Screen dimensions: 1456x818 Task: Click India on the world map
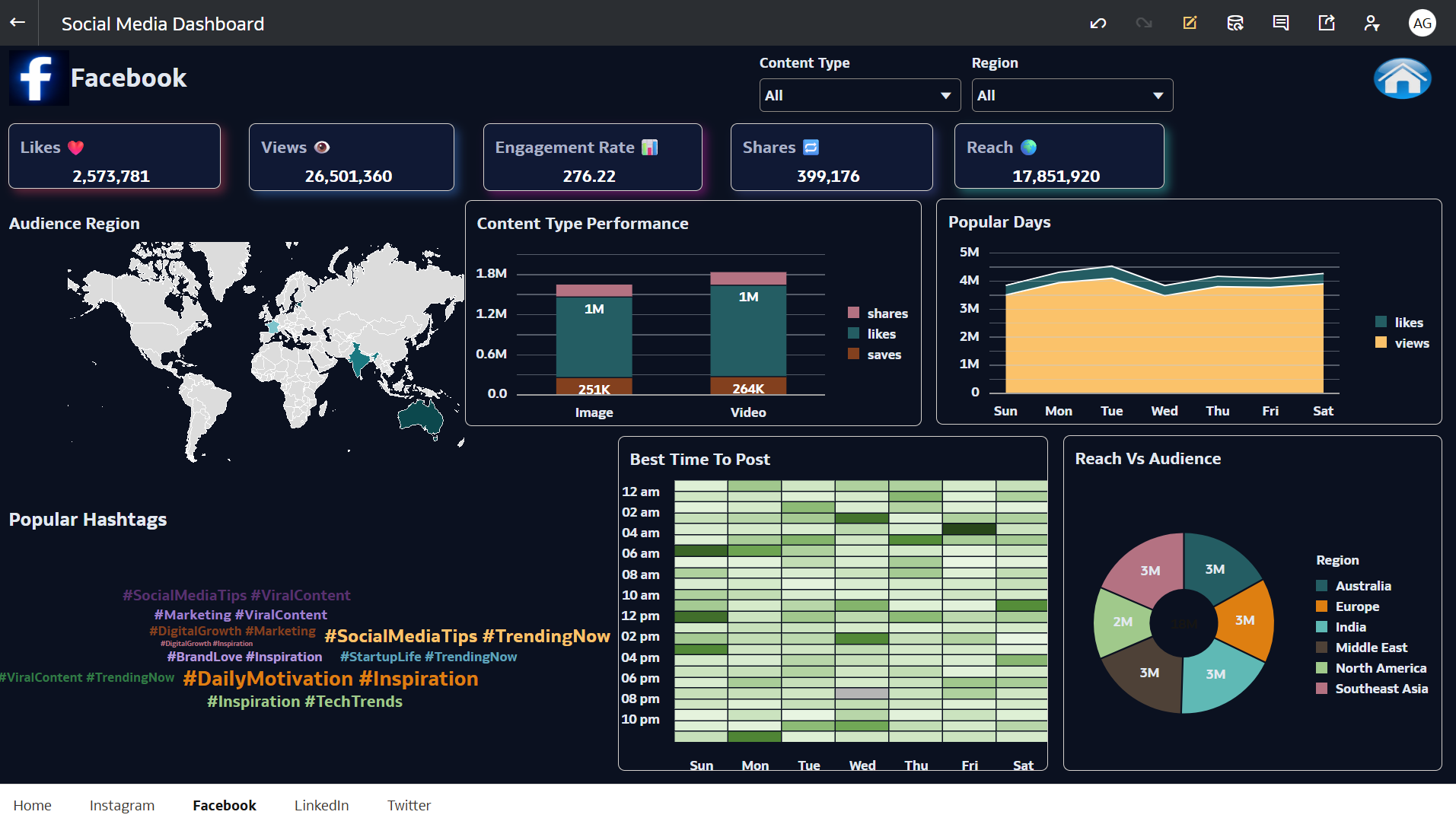click(x=360, y=361)
